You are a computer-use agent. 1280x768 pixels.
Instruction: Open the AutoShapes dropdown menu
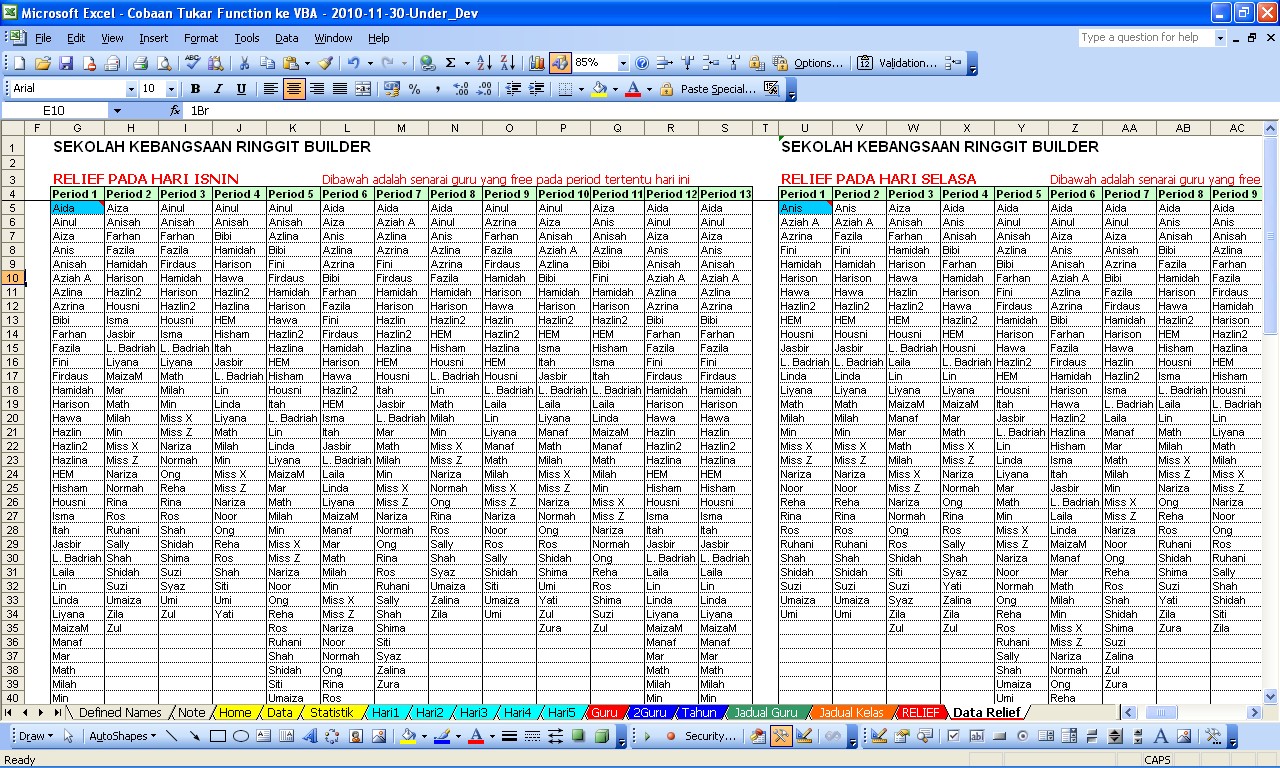tap(122, 736)
